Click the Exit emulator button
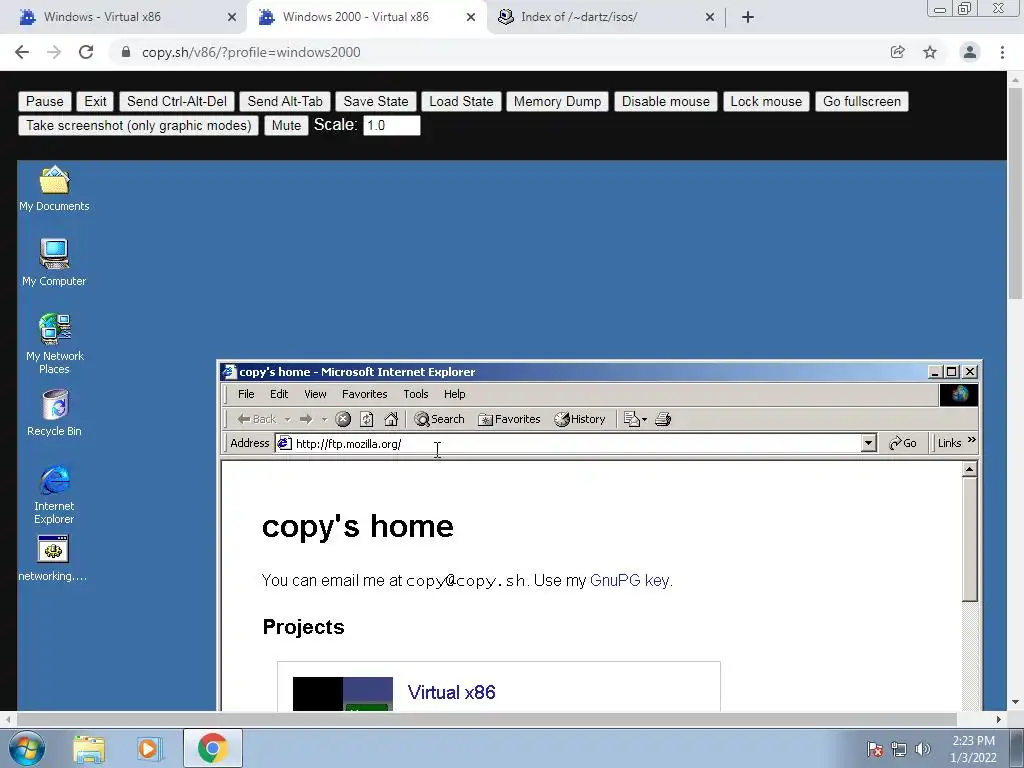Image resolution: width=1024 pixels, height=768 pixels. tap(95, 101)
